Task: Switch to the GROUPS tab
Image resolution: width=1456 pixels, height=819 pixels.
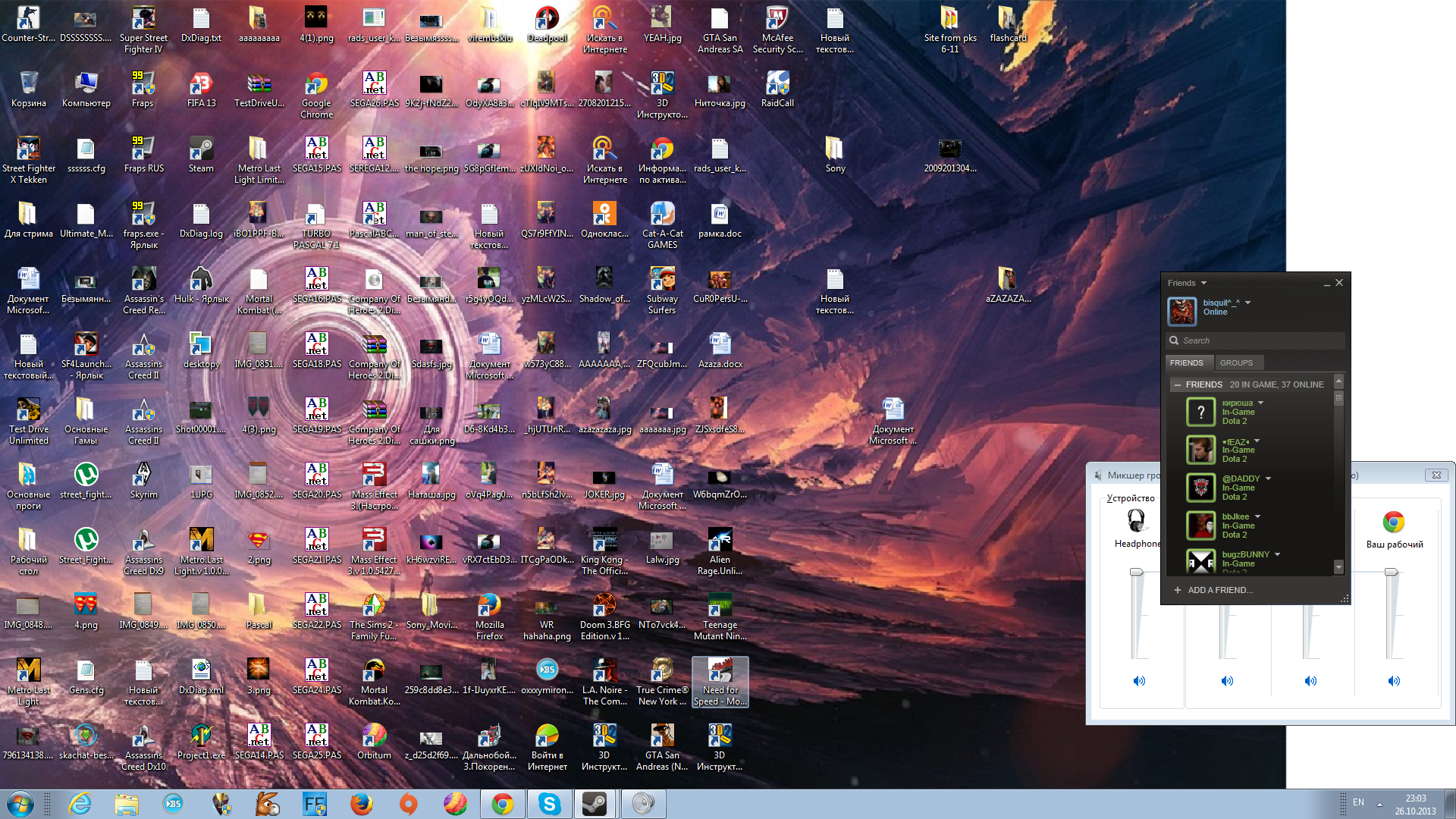Action: click(x=1236, y=362)
